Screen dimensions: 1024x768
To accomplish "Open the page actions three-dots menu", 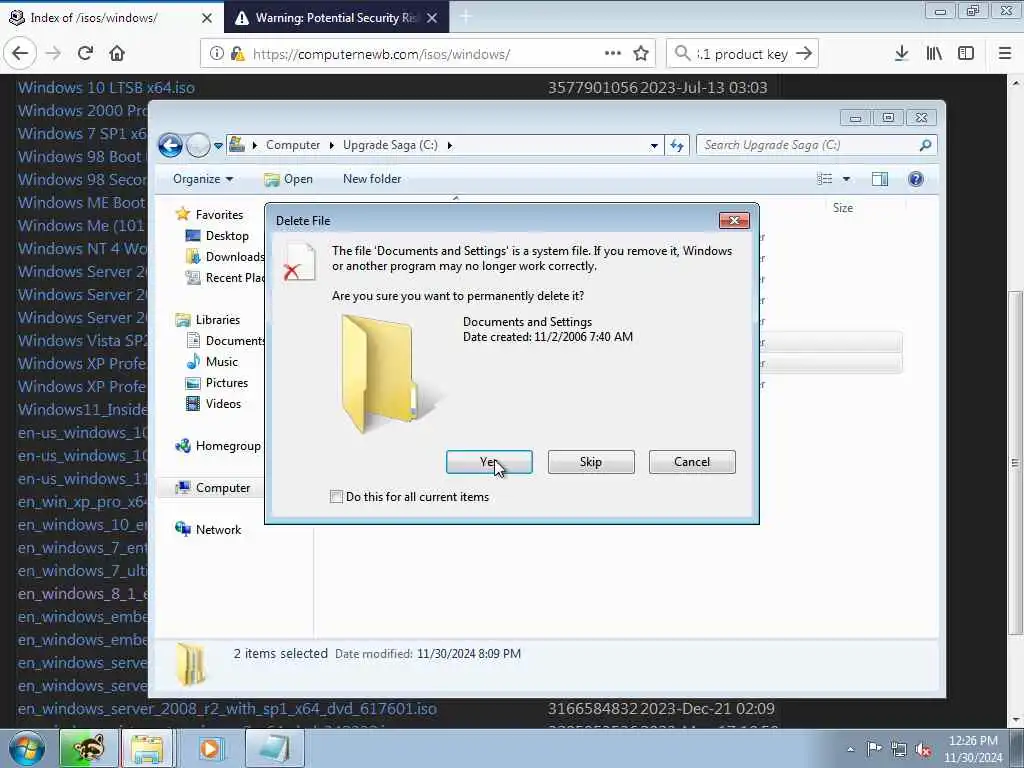I will tap(613, 54).
